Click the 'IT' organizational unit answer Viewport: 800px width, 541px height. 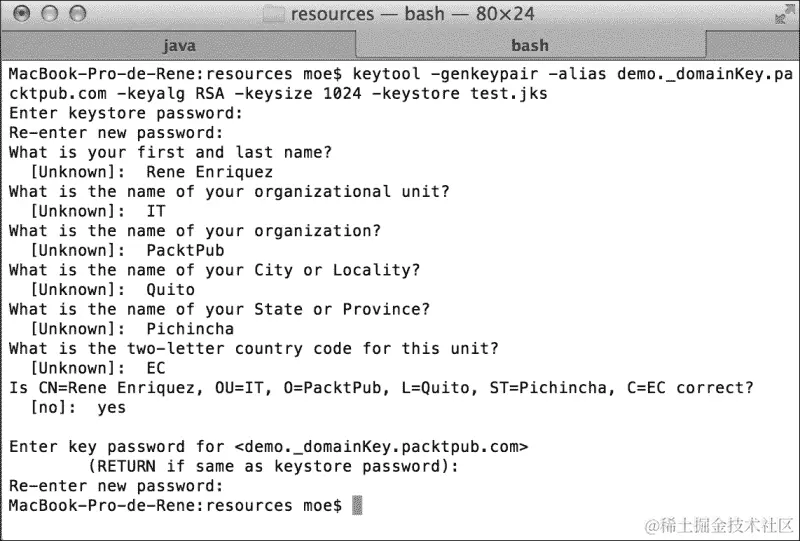click(156, 211)
